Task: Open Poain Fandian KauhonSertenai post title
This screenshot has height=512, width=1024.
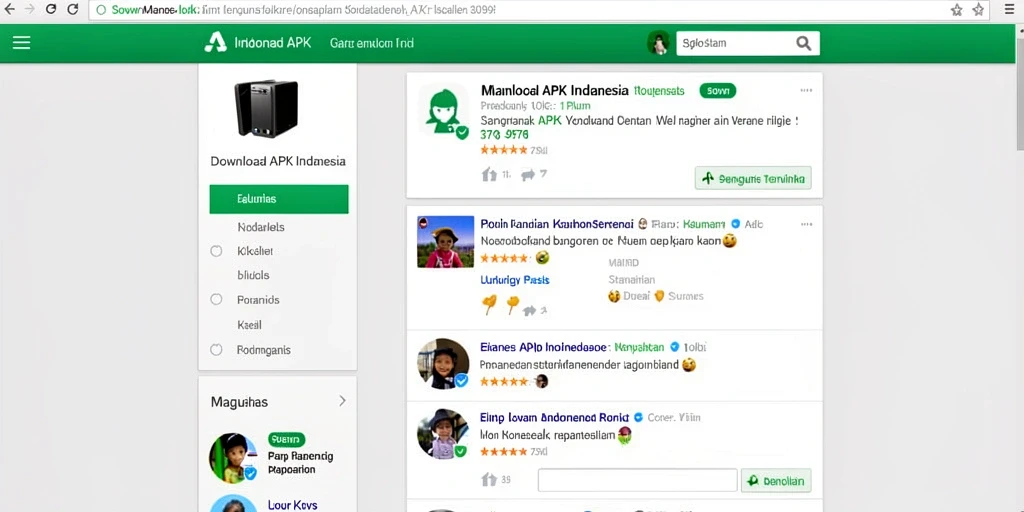Action: coord(557,224)
